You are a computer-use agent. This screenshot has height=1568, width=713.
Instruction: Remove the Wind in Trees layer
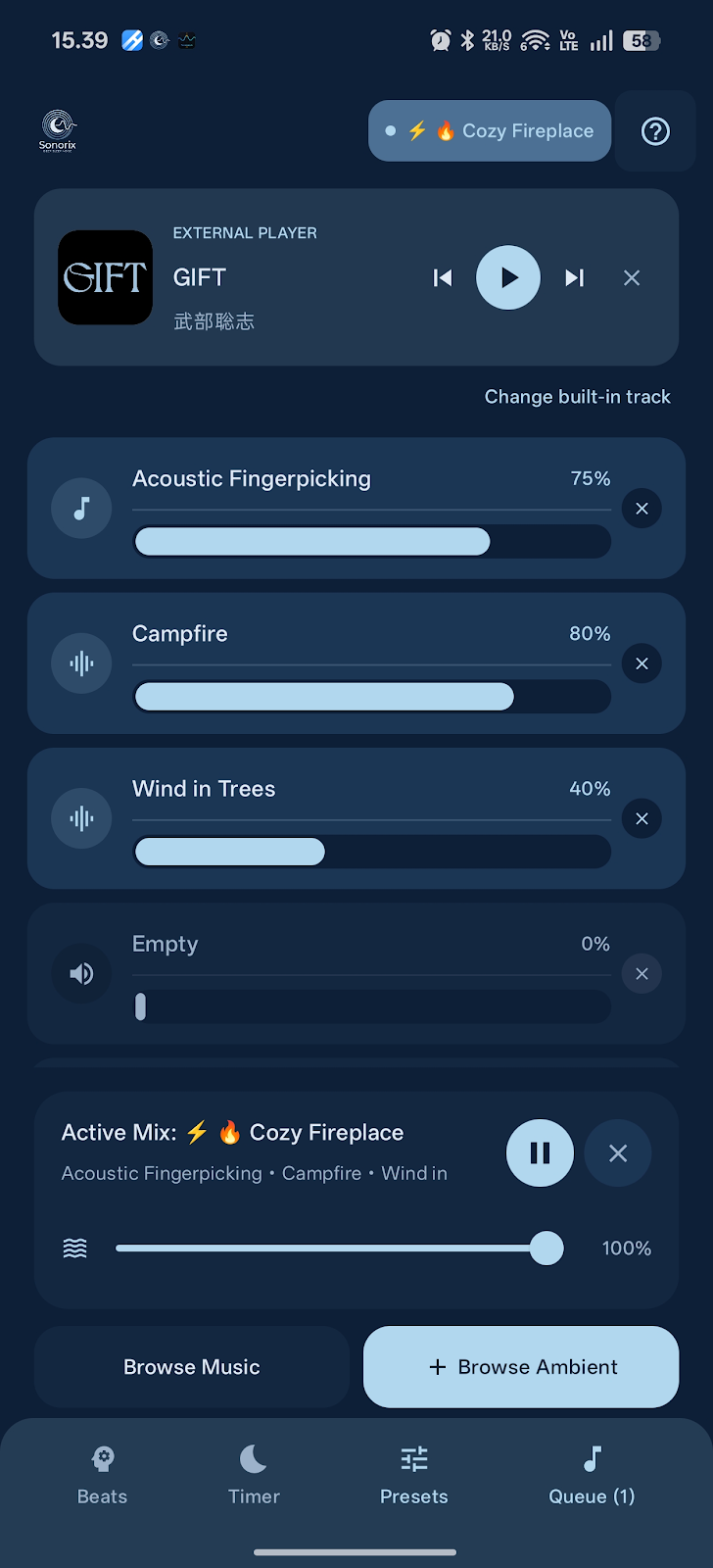[x=642, y=818]
